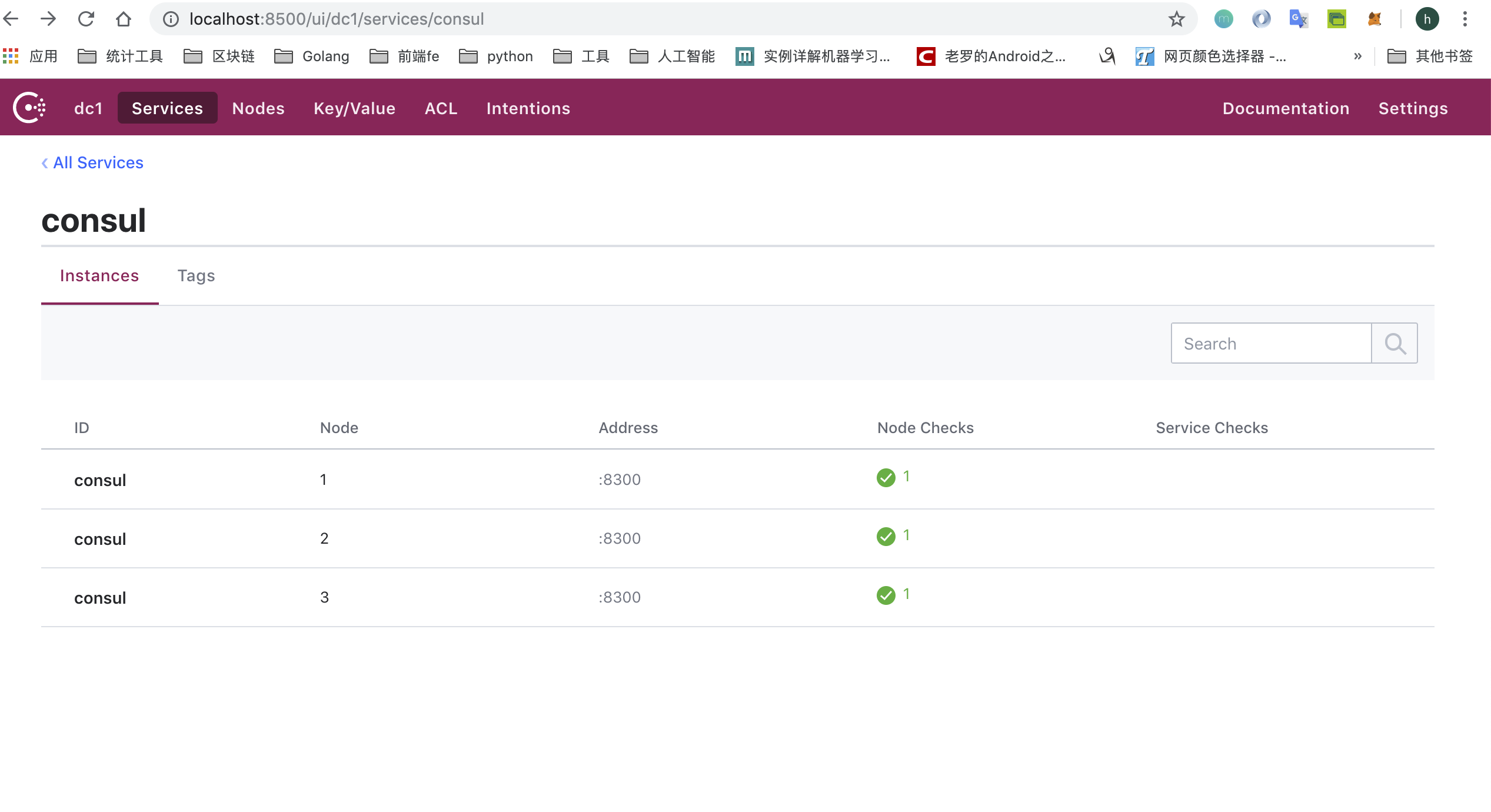
Task: Reload the page with the refresh icon
Action: tap(86, 19)
